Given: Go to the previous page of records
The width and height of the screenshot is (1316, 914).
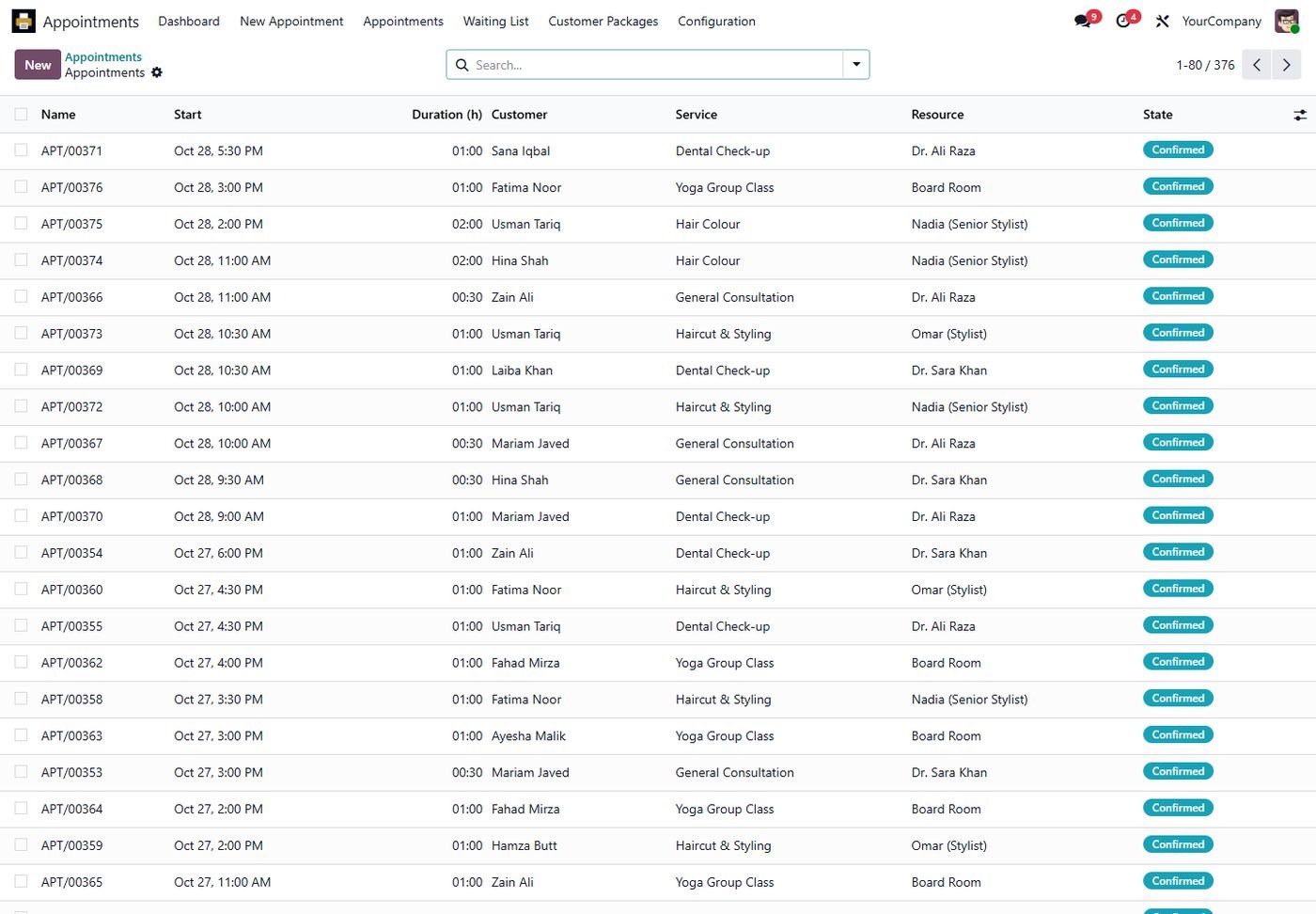Looking at the screenshot, I should click(x=1257, y=65).
